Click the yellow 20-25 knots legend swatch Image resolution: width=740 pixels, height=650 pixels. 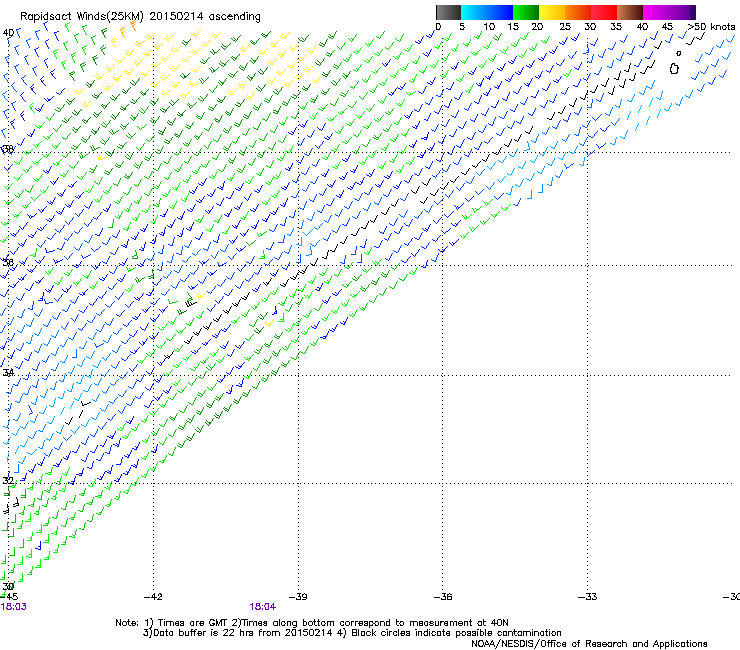point(552,12)
